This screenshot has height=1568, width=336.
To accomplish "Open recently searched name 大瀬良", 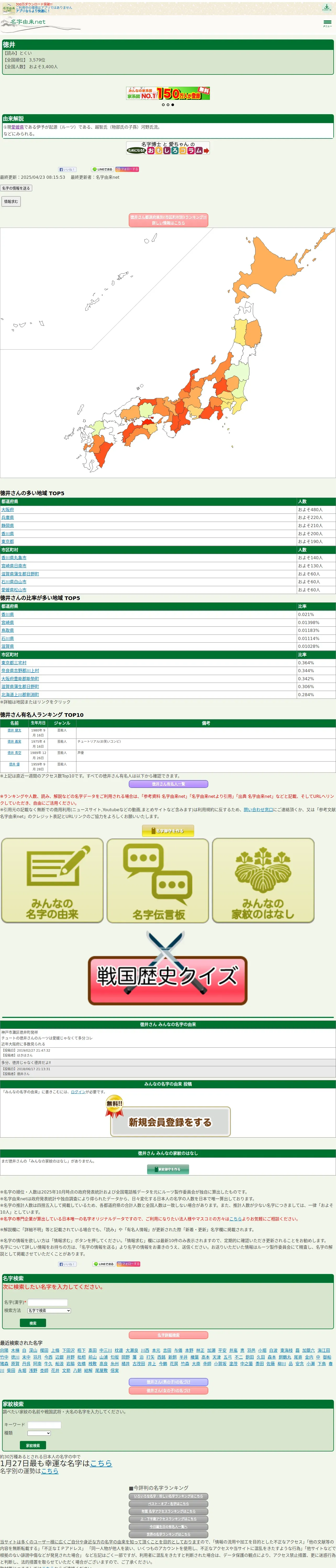I will (131, 1350).
